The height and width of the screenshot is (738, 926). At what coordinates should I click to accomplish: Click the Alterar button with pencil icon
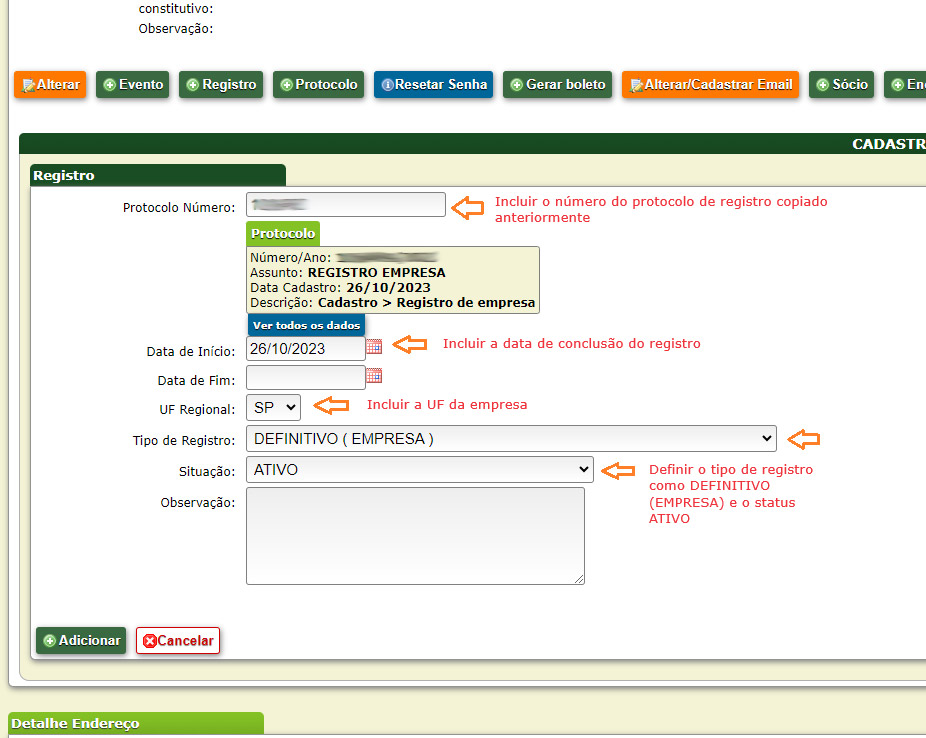(51, 85)
